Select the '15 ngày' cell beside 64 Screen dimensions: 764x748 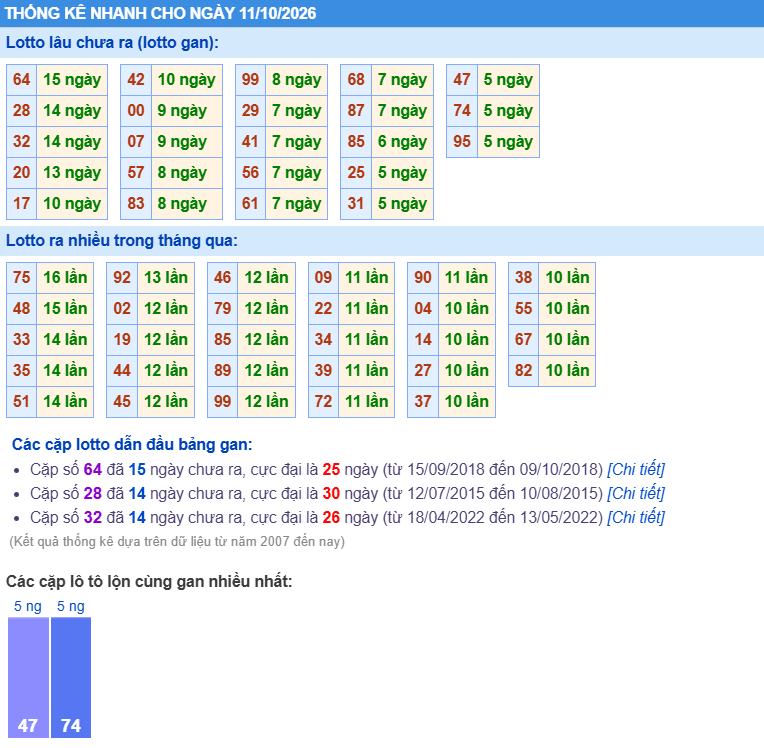point(72,79)
